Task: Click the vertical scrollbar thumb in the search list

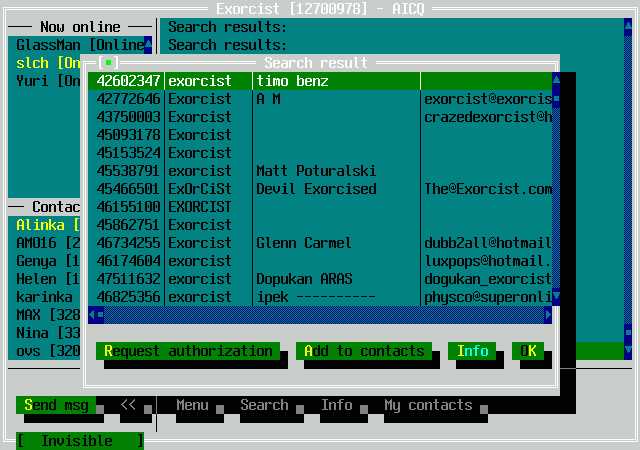Action: click(x=556, y=99)
